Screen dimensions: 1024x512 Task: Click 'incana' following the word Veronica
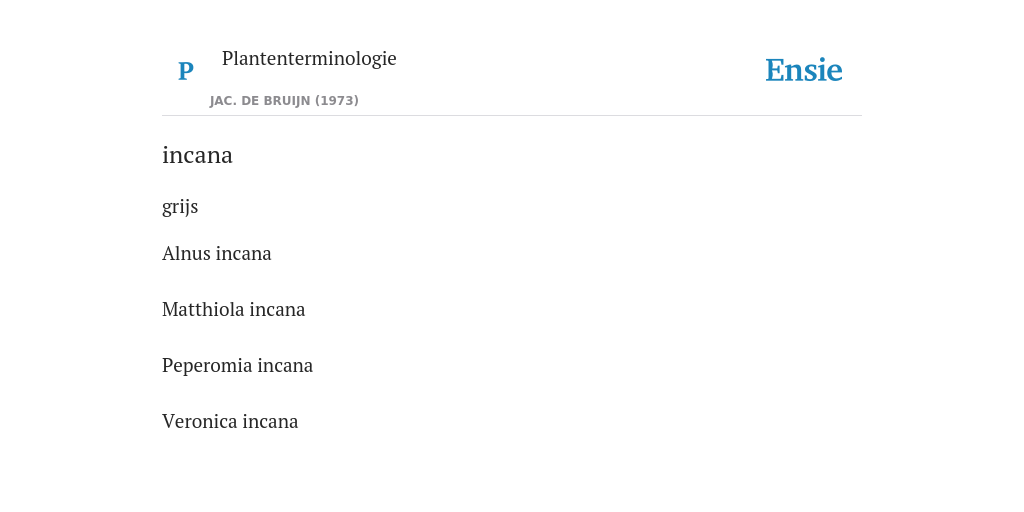(x=270, y=421)
